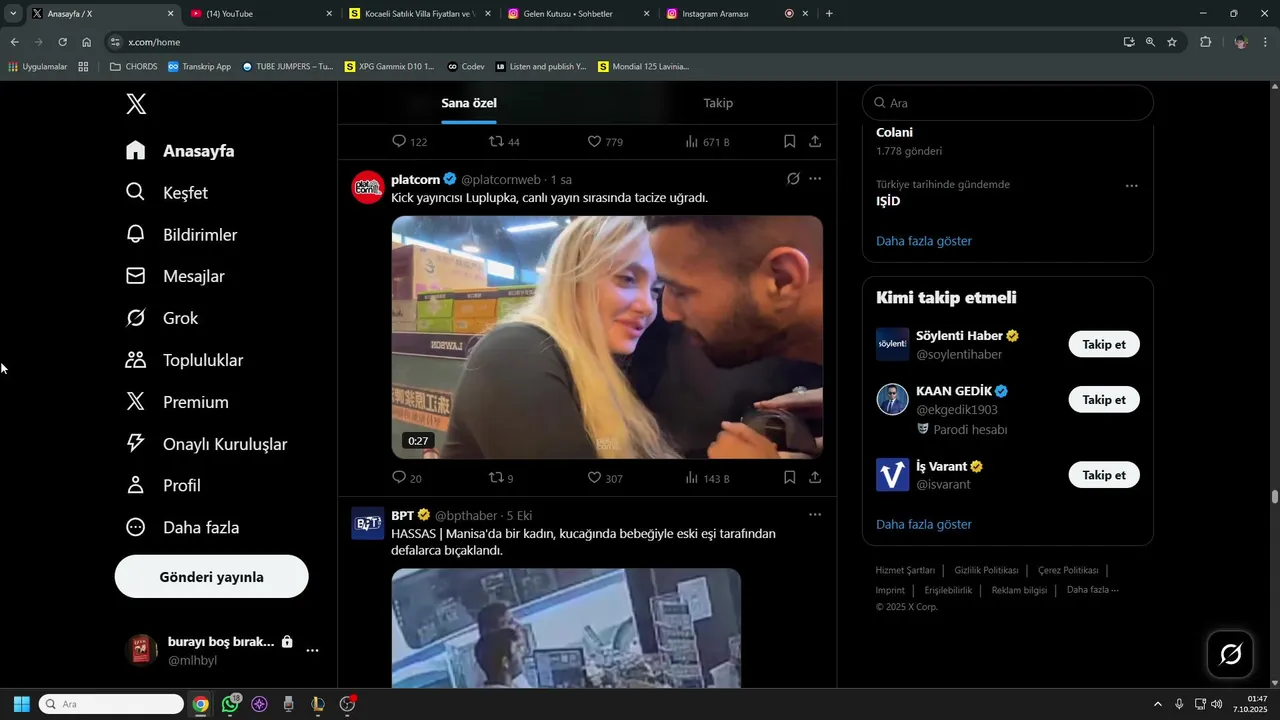Image resolution: width=1280 pixels, height=720 pixels.
Task: Open the IŞİD trend
Action: (888, 201)
